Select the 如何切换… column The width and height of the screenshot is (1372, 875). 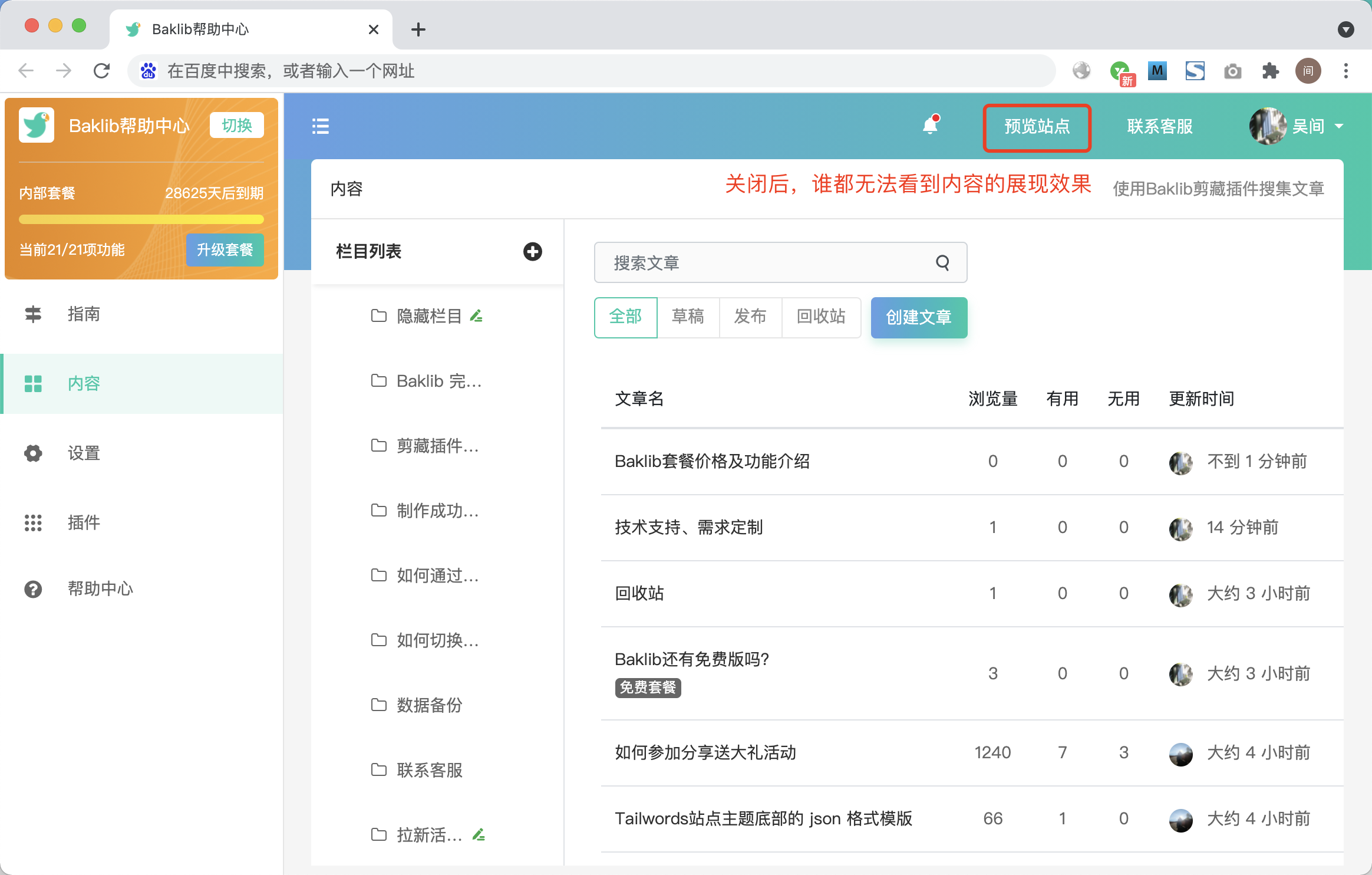point(437,640)
